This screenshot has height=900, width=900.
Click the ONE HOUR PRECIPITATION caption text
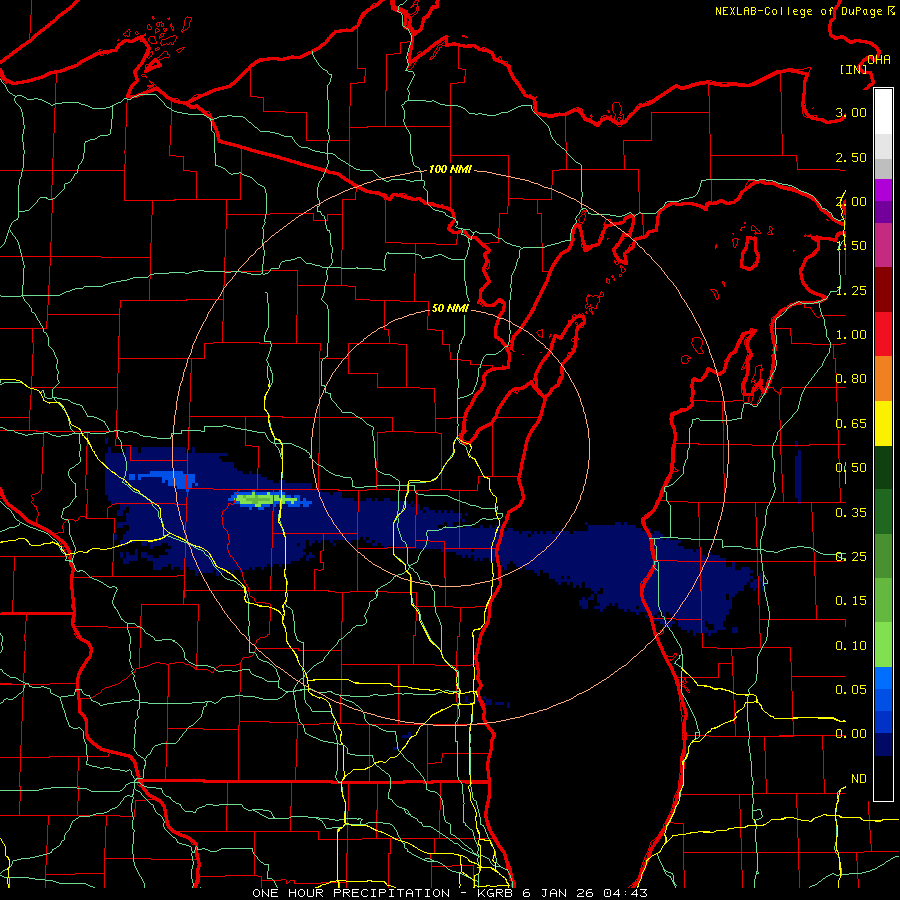coord(351,893)
